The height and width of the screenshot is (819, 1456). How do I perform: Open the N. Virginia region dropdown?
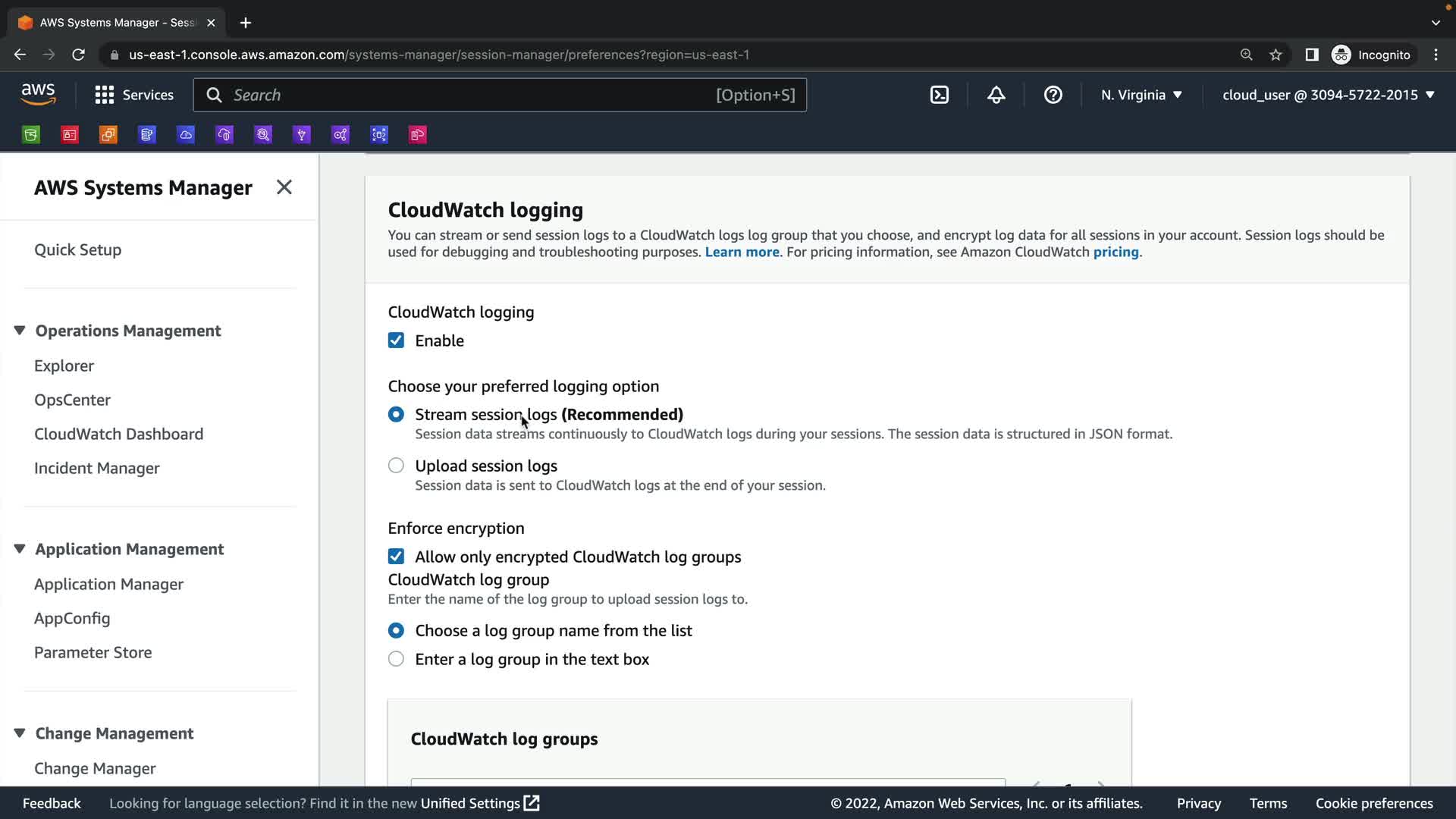[1141, 95]
